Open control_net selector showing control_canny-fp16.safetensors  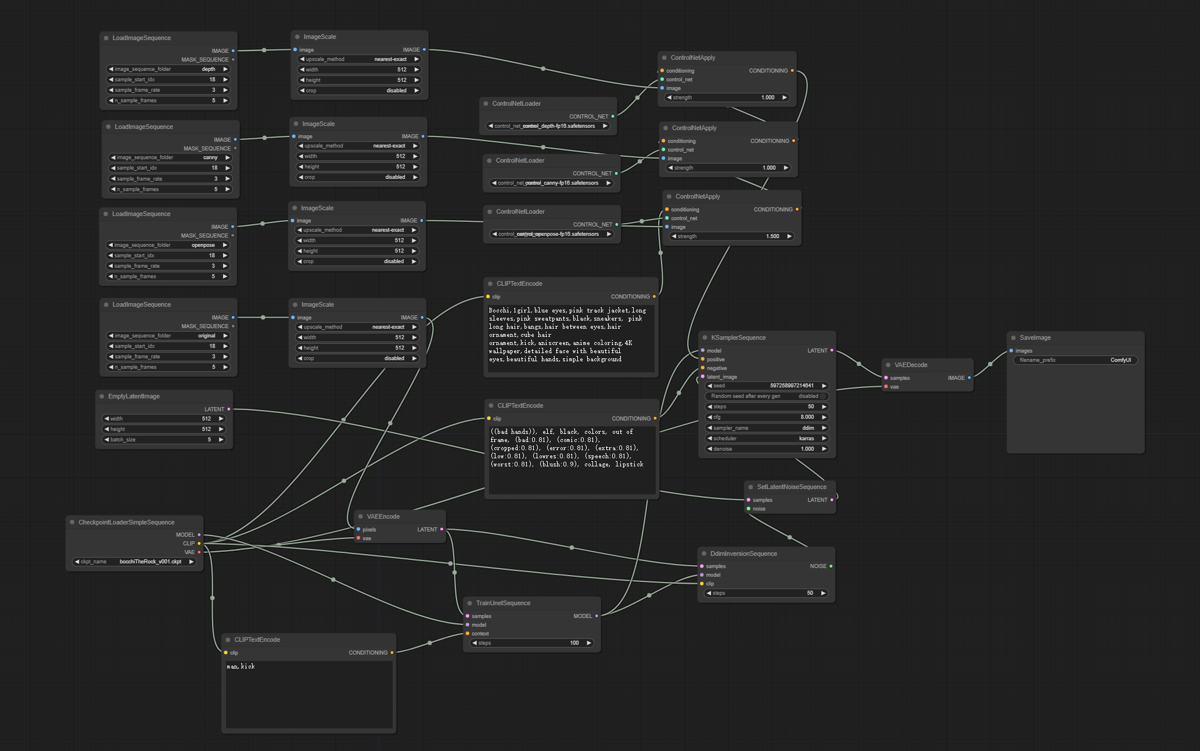(x=551, y=184)
